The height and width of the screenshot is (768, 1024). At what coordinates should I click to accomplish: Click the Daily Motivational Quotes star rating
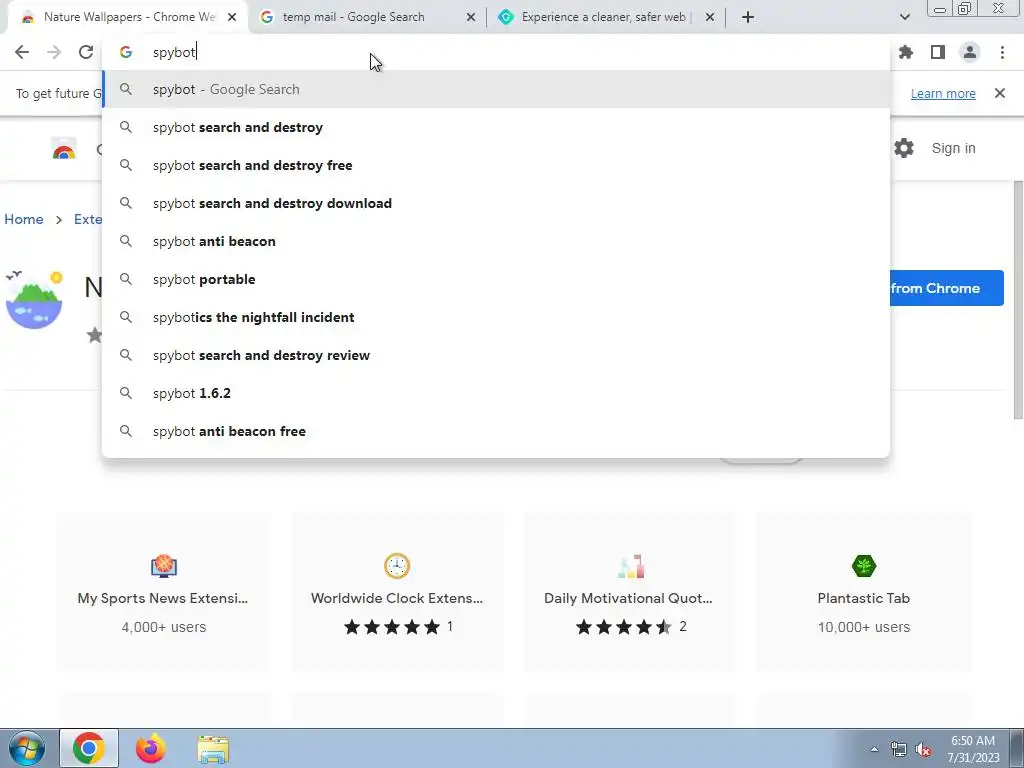click(624, 627)
